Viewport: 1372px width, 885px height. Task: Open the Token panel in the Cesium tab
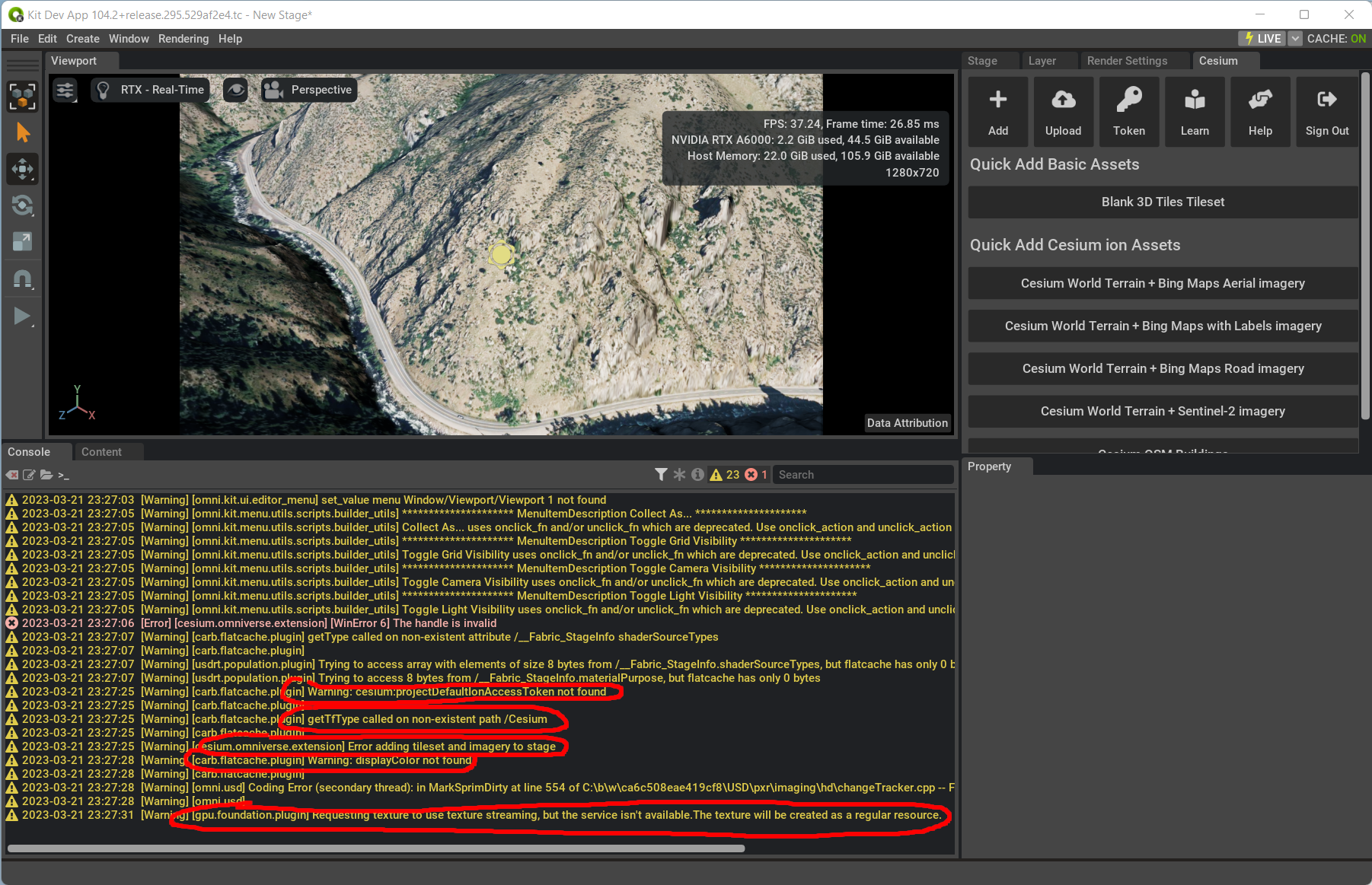coord(1129,111)
